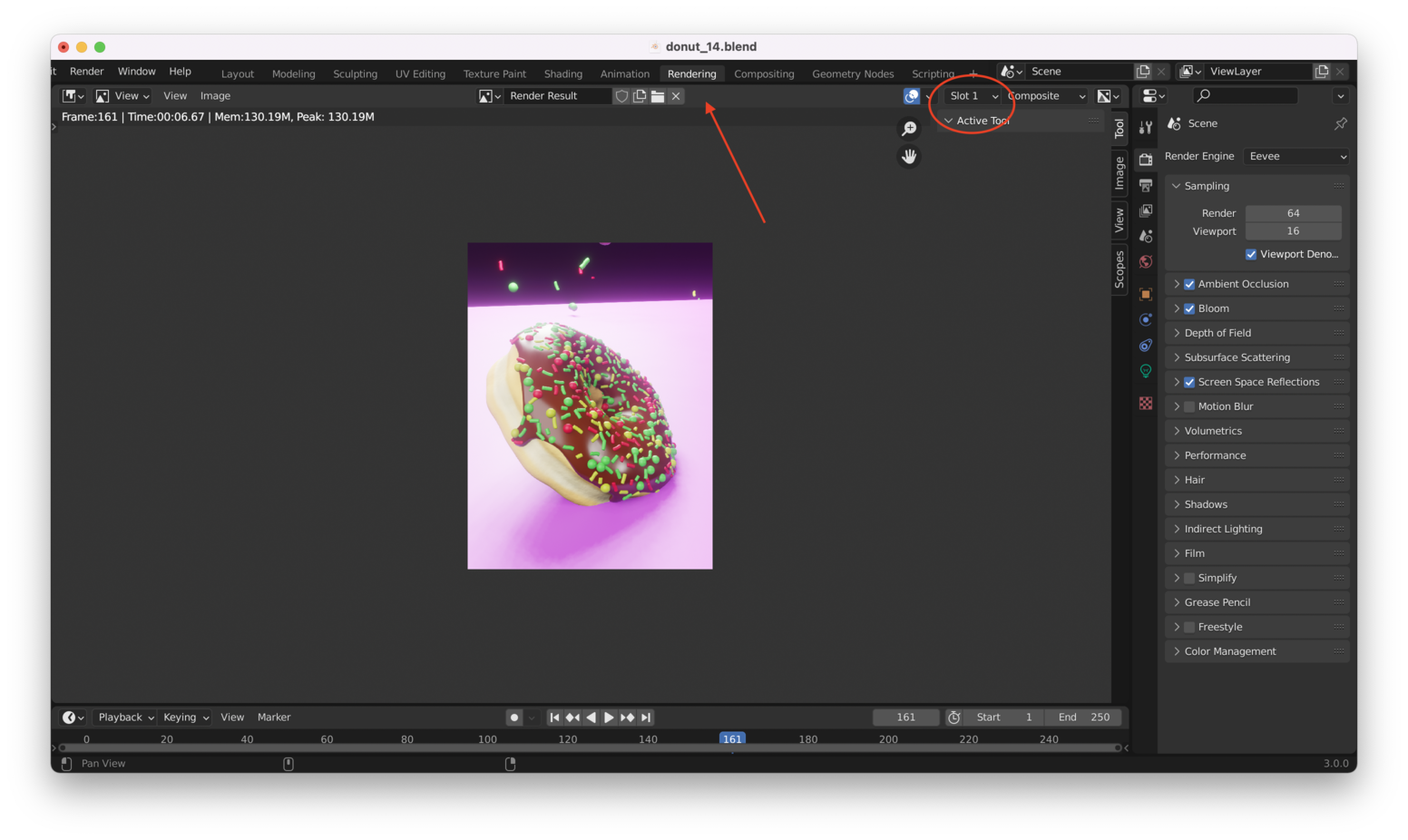The width and height of the screenshot is (1408, 840).
Task: Open the Slot 1 dropdown
Action: pos(973,96)
